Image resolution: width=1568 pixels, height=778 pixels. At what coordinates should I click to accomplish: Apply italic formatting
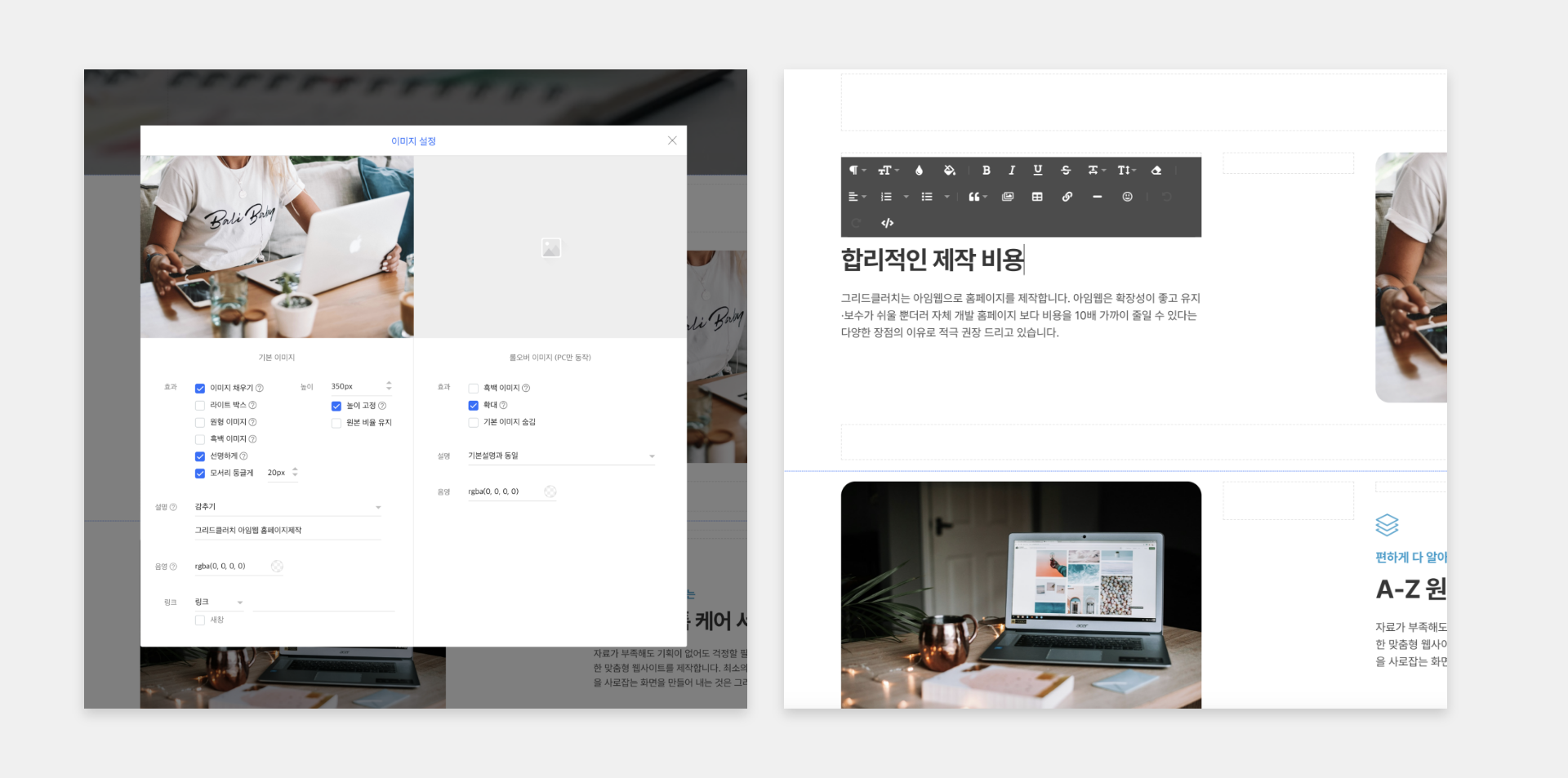coord(1012,171)
